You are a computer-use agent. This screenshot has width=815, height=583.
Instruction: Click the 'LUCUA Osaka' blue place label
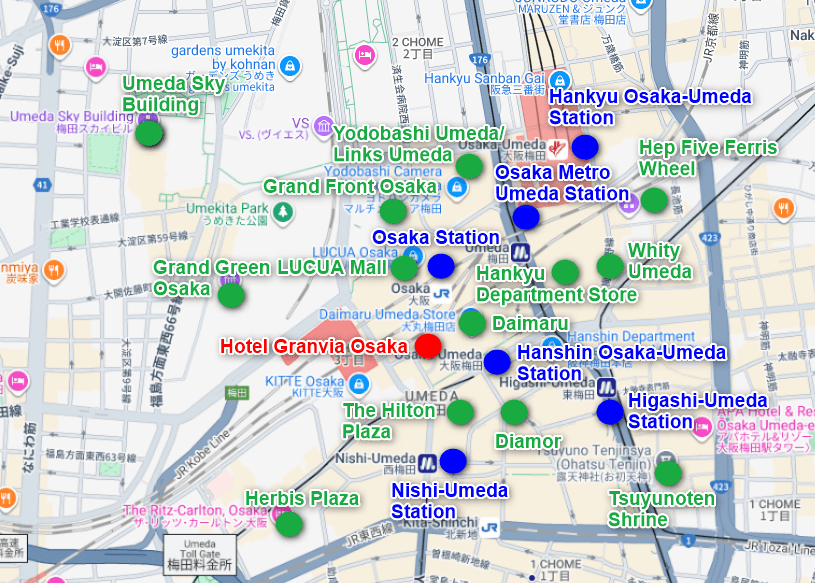click(x=355, y=253)
